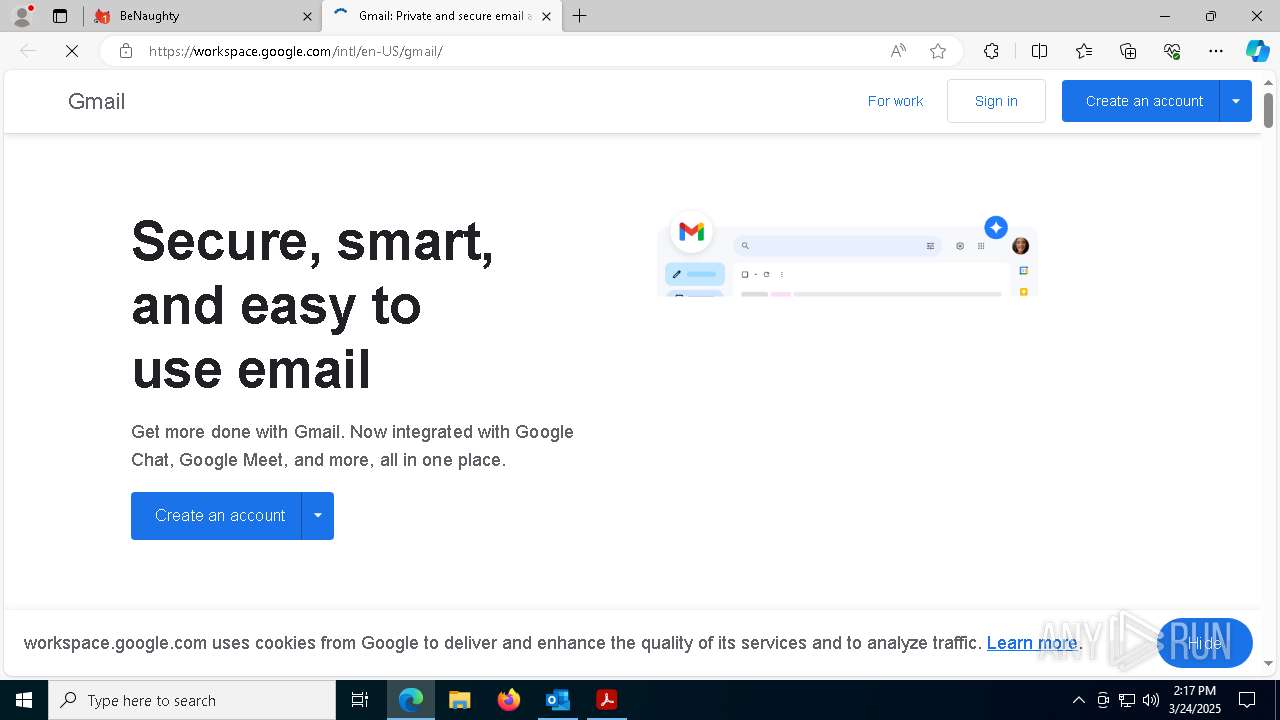Image resolution: width=1280 pixels, height=720 pixels.
Task: Open Microsoft Edge from taskbar
Action: click(411, 700)
